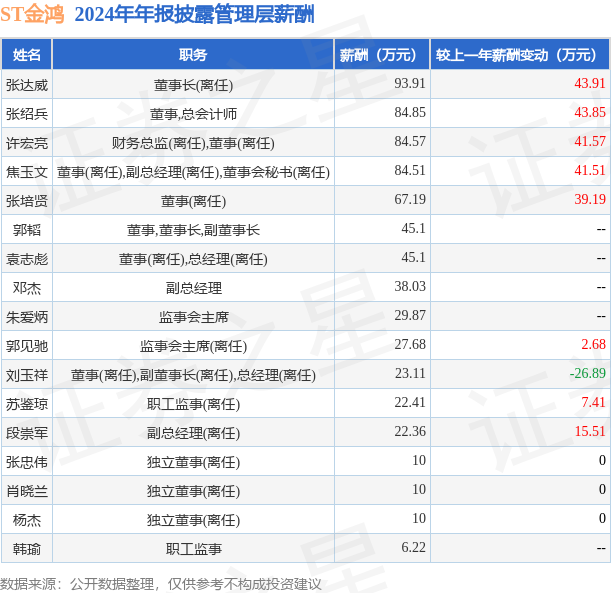The image size is (611, 593).
Task: Select change value '43.85'
Action: click(x=590, y=112)
